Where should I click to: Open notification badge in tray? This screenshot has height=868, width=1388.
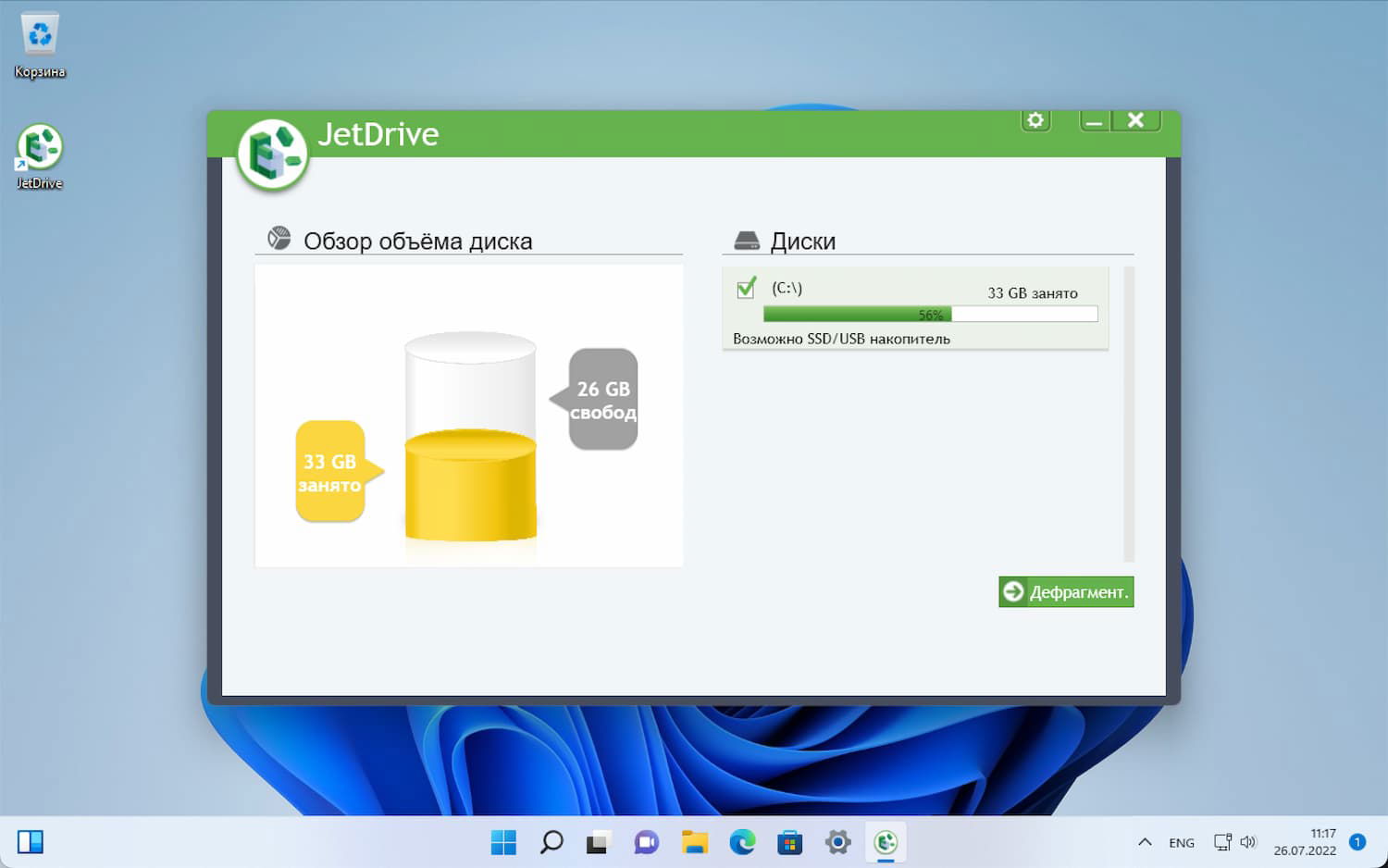click(x=1357, y=842)
